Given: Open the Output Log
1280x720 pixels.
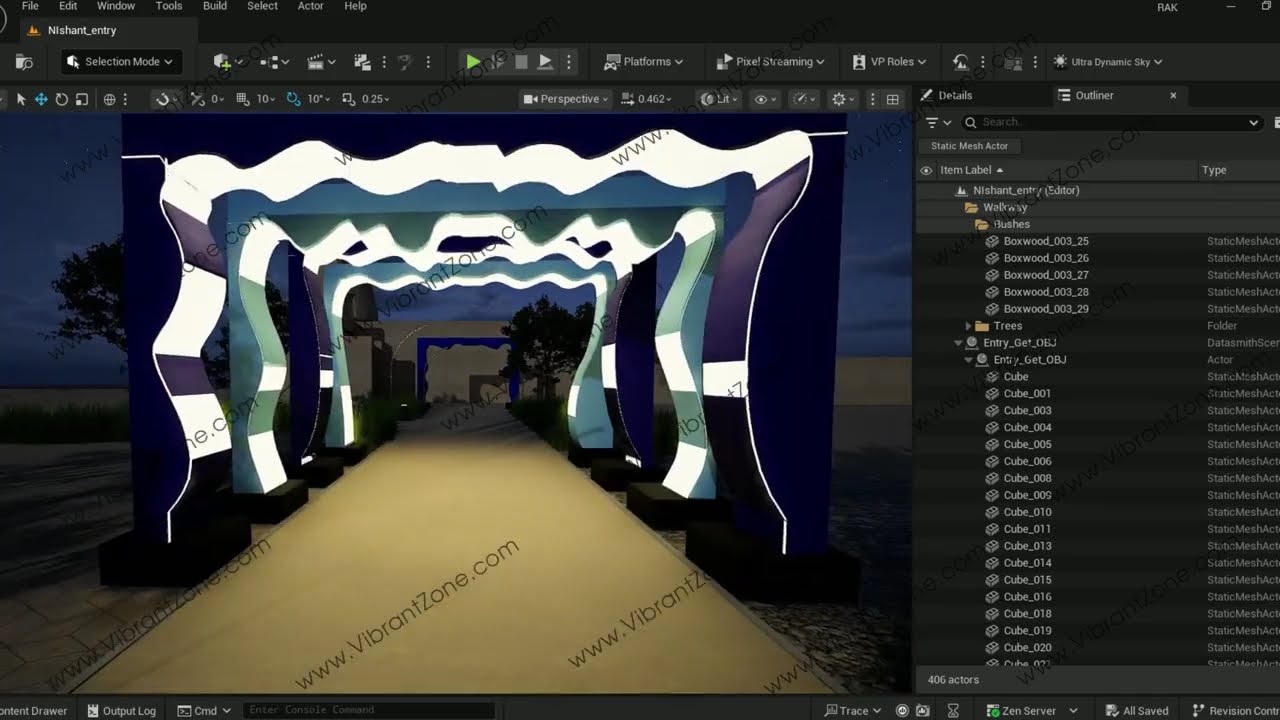Looking at the screenshot, I should click(x=121, y=711).
